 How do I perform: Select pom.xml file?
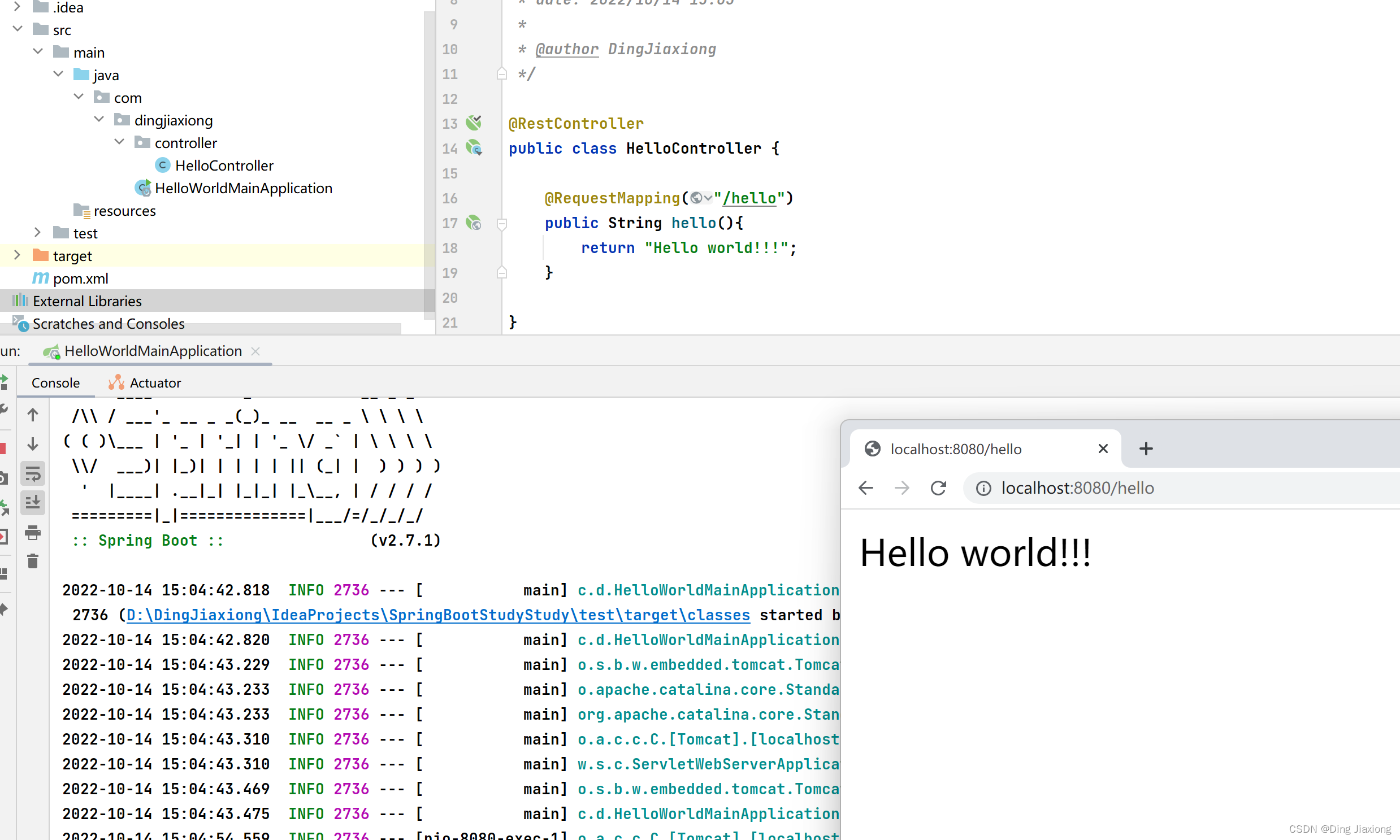(80, 278)
